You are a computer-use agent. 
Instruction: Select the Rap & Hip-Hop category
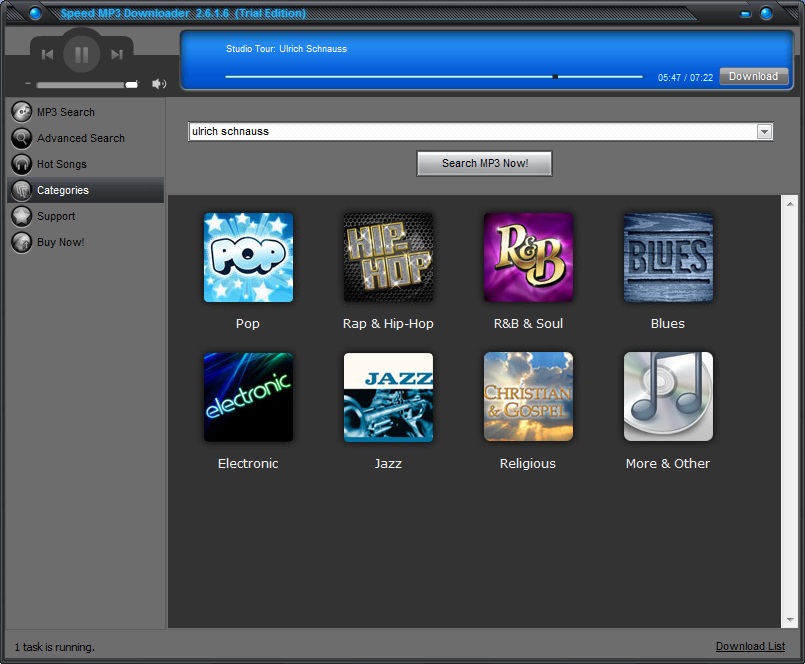387,257
